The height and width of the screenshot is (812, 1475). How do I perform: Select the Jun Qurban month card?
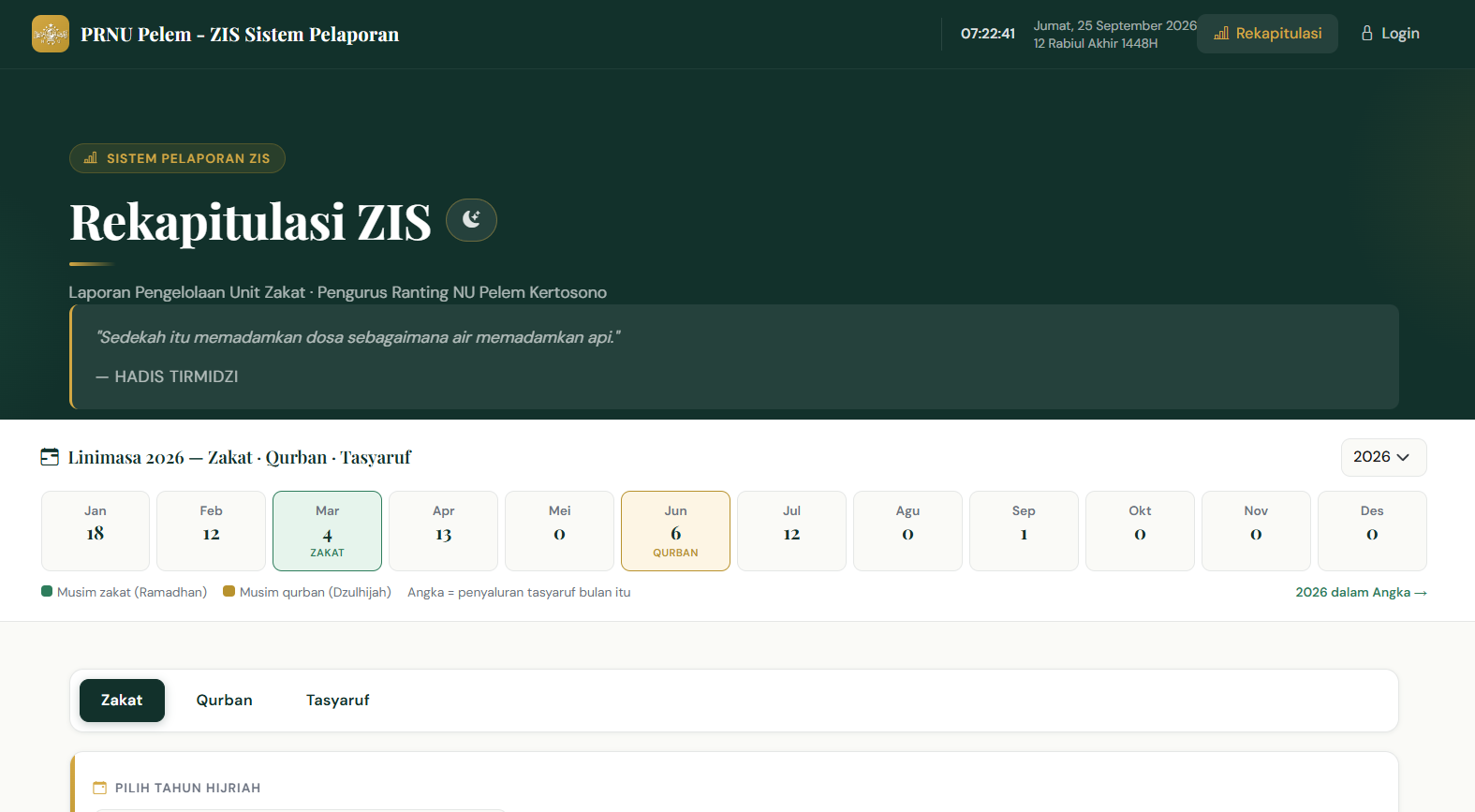click(x=675, y=531)
